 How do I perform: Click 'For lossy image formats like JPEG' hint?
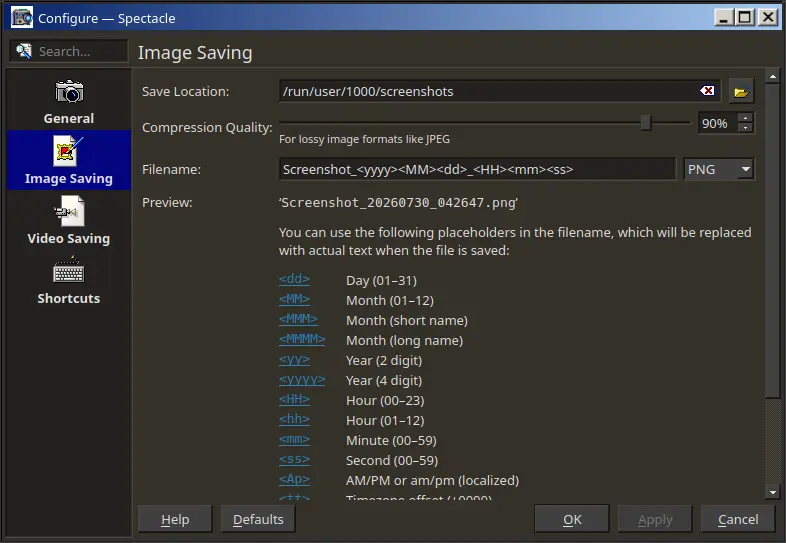point(364,139)
